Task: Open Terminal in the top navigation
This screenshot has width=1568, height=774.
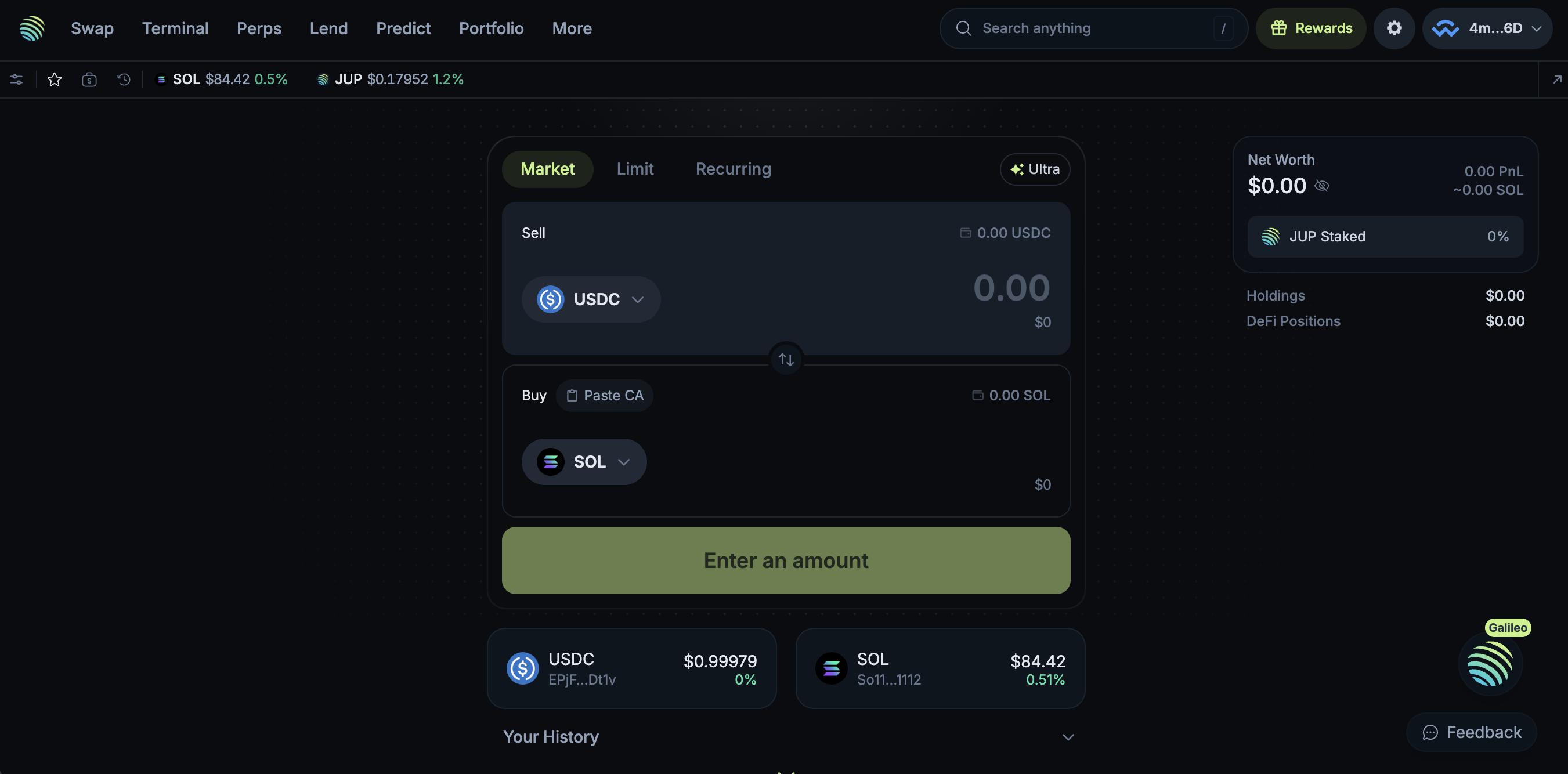Action: (x=175, y=28)
